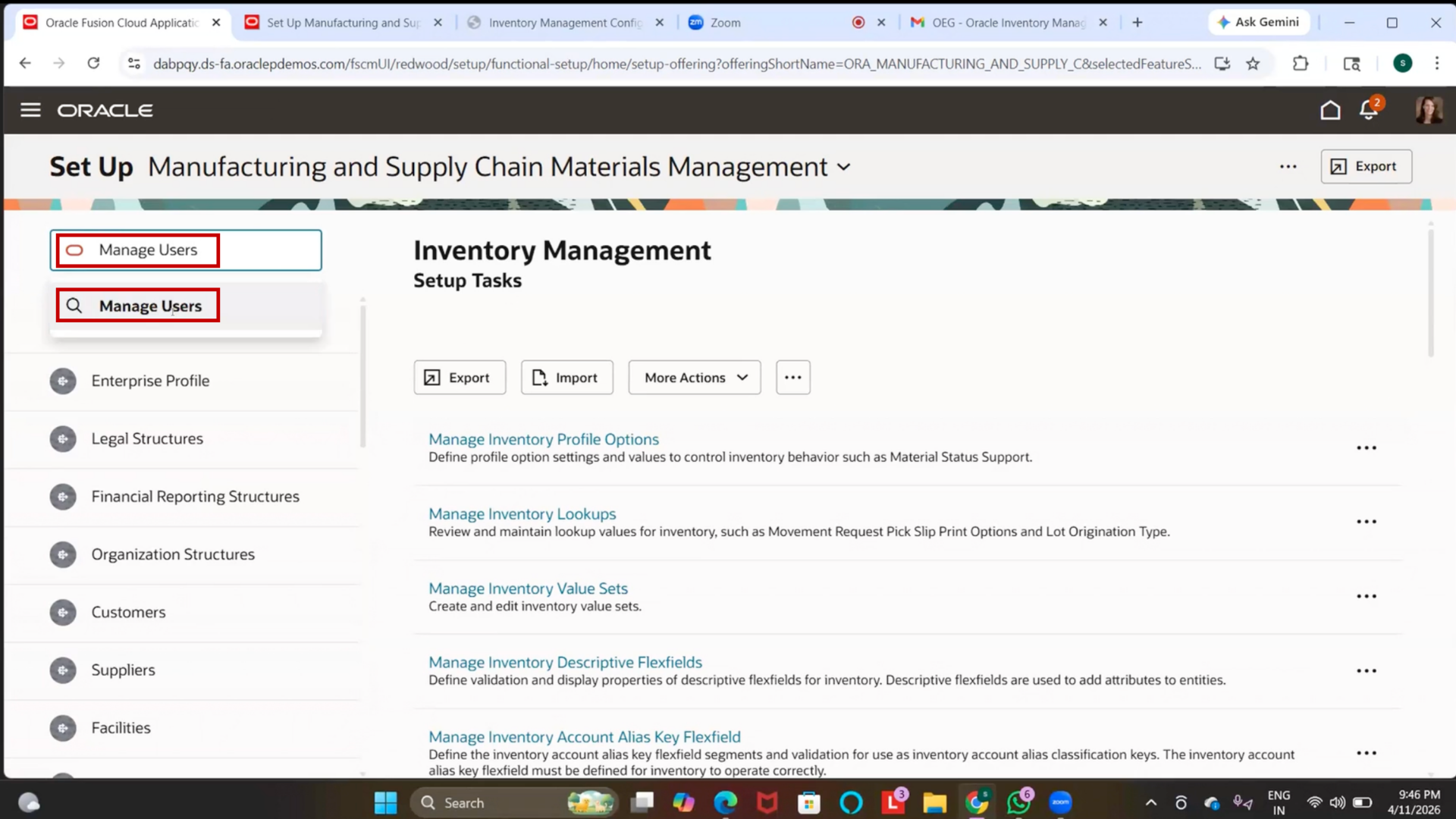Viewport: 1456px width, 819px height.
Task: Switch to Oracle Fusion Cloud Applications tab
Action: (x=122, y=23)
